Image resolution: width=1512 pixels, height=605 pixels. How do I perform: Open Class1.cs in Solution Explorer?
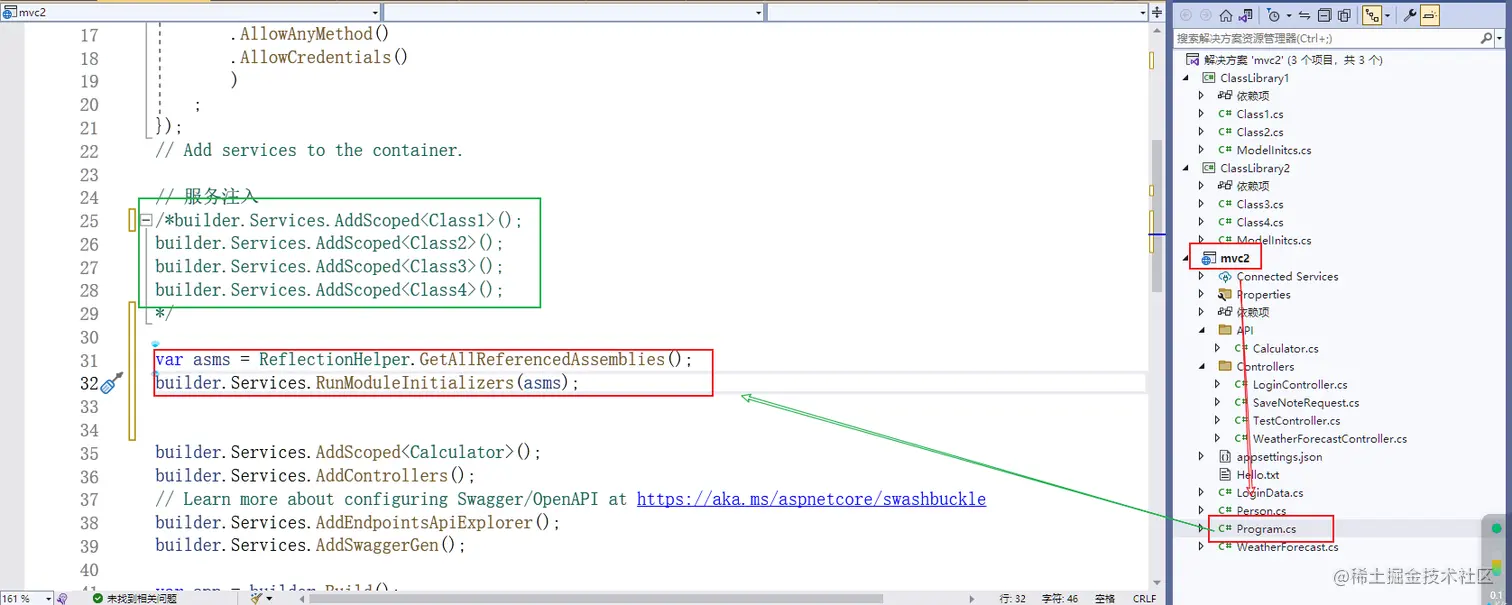[x=1259, y=114]
